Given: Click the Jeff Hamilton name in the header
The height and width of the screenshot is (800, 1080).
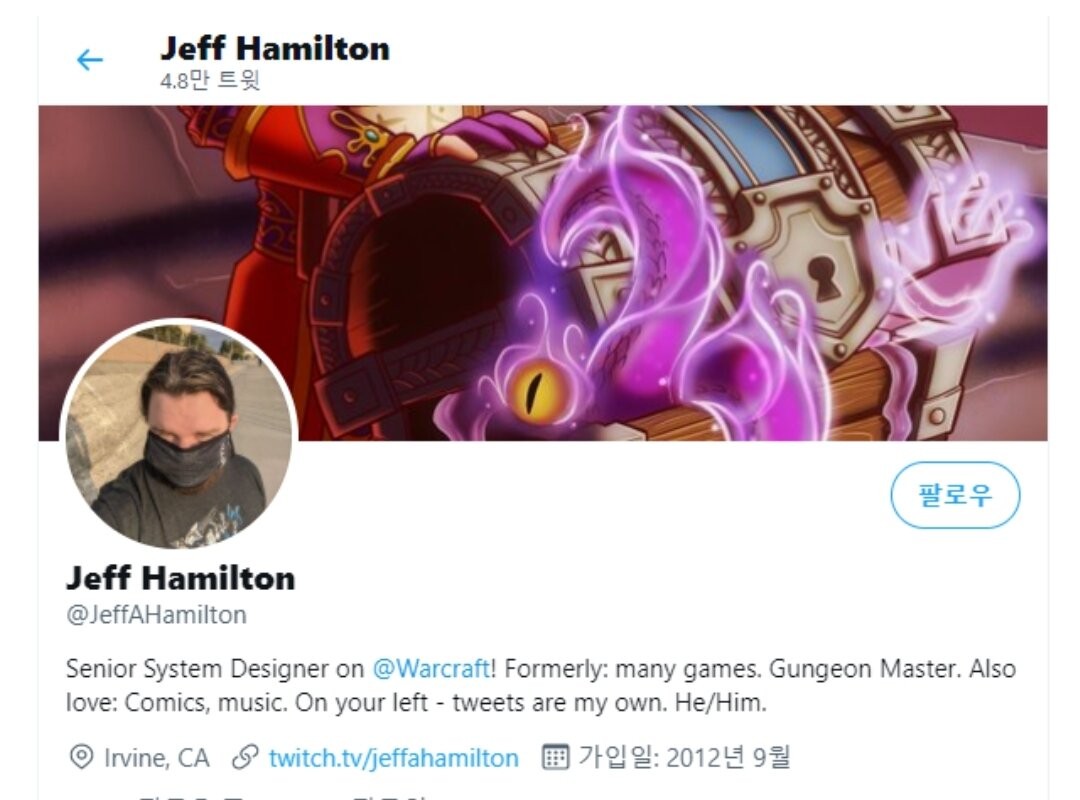Looking at the screenshot, I should [x=275, y=49].
